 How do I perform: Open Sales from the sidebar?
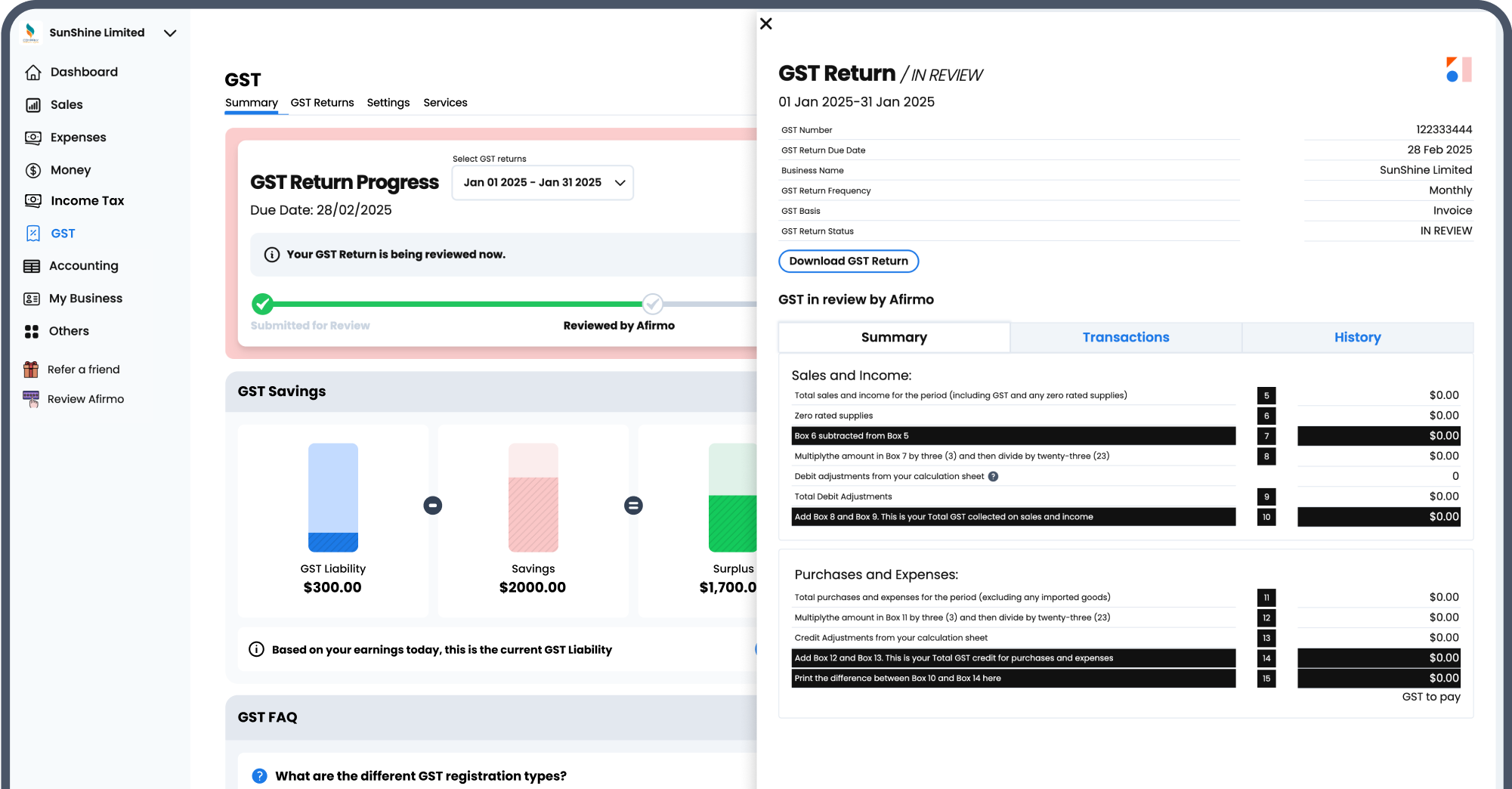[66, 105]
